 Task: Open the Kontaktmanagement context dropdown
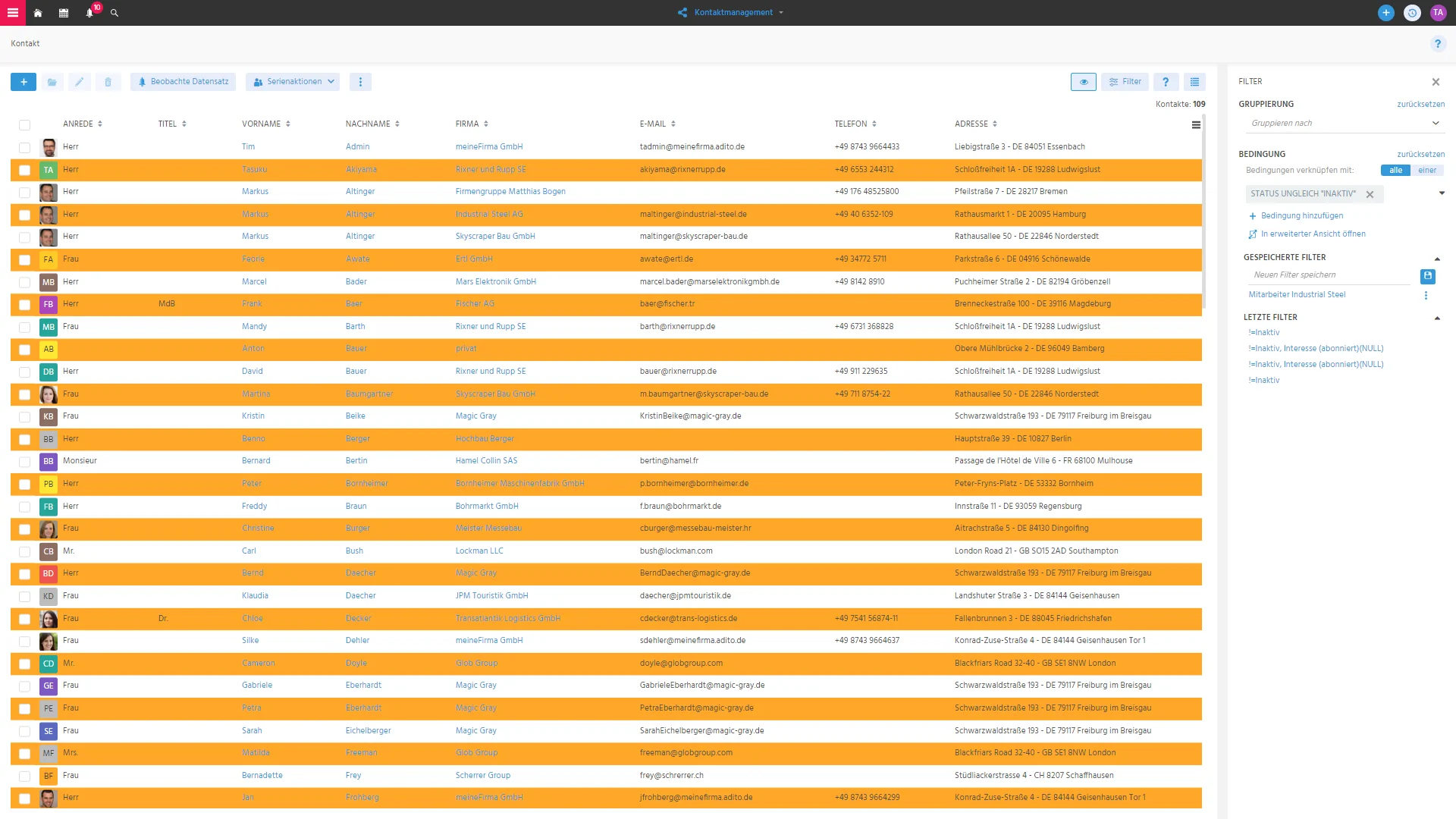(x=733, y=13)
